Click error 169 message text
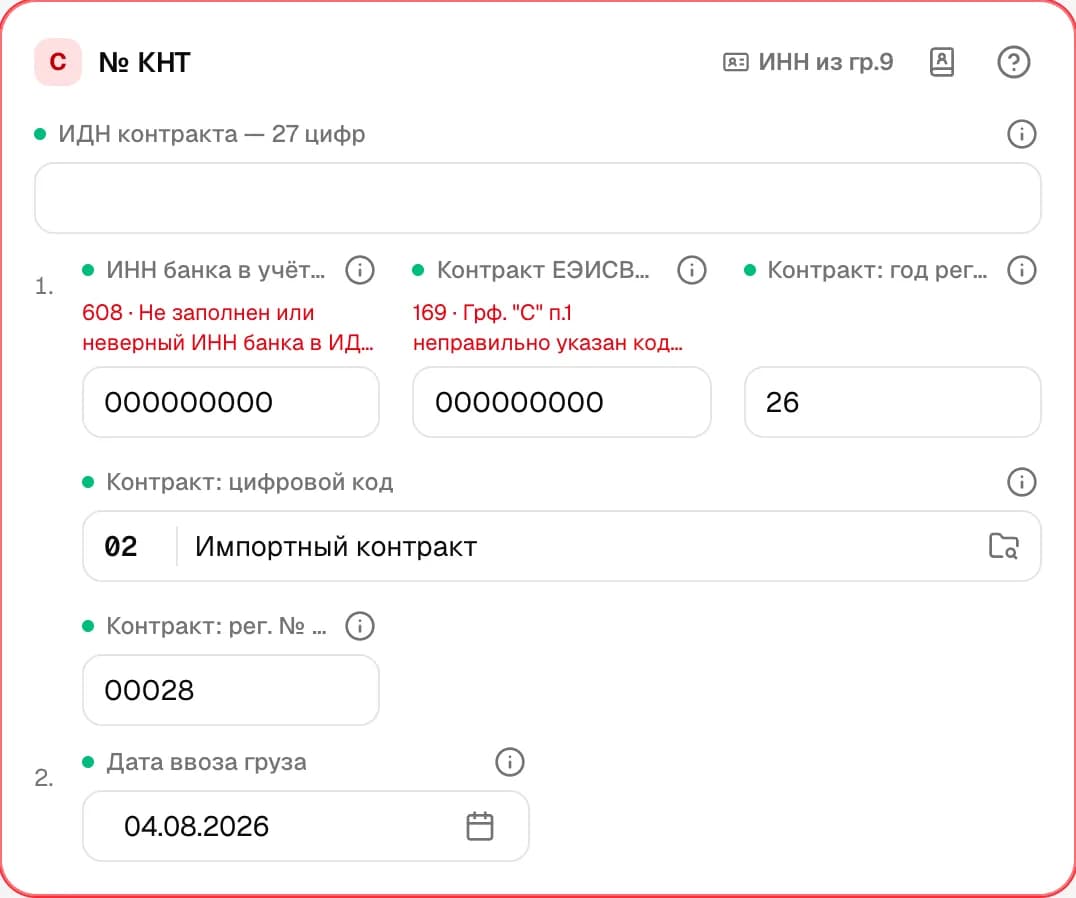The width and height of the screenshot is (1076, 898). pyautogui.click(x=548, y=327)
